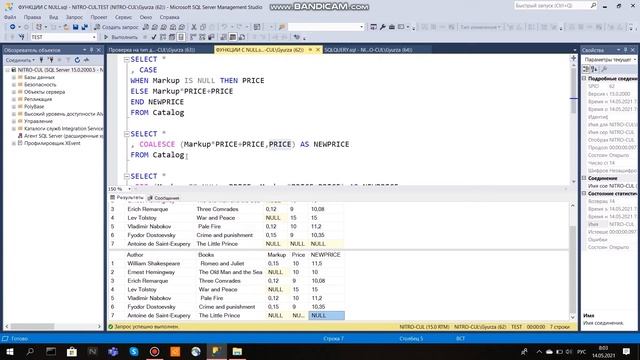Open Skype from taskbar
The width and height of the screenshot is (640, 360).
pos(134,351)
